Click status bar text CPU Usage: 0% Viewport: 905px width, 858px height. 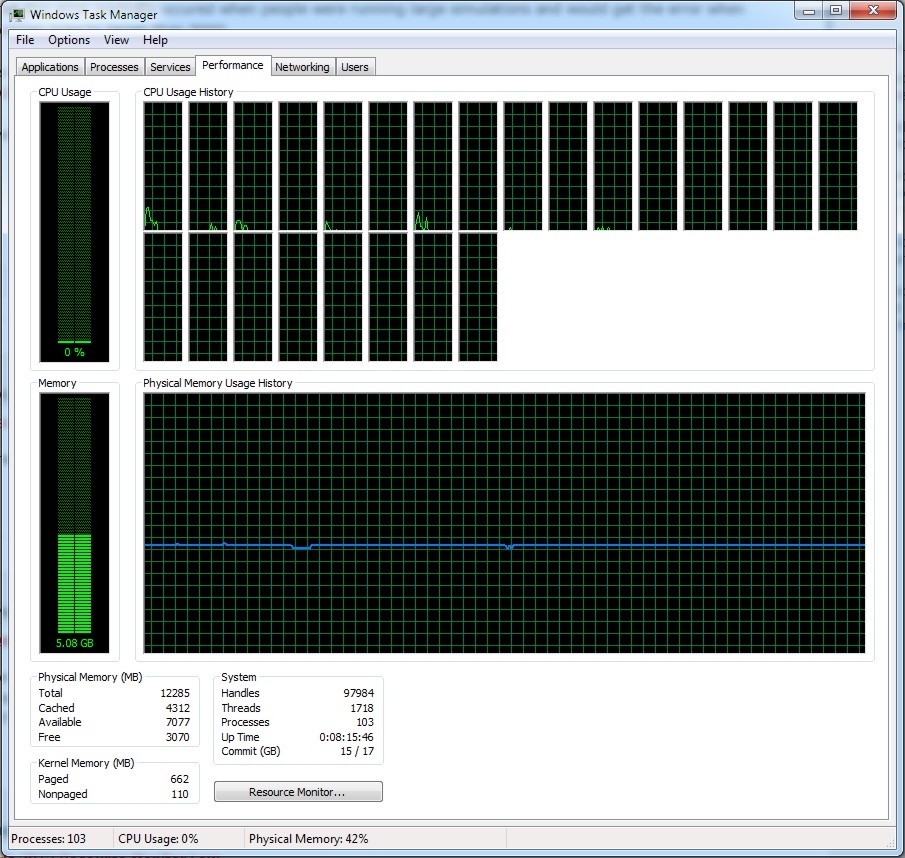coord(158,839)
